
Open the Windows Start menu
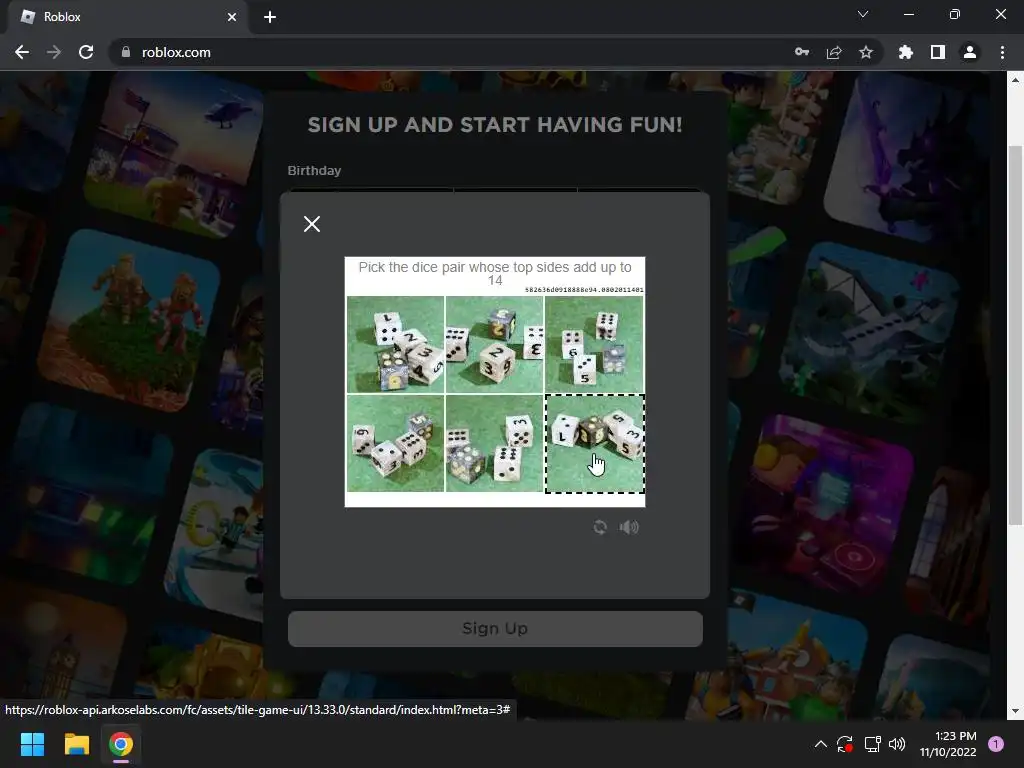pyautogui.click(x=32, y=744)
